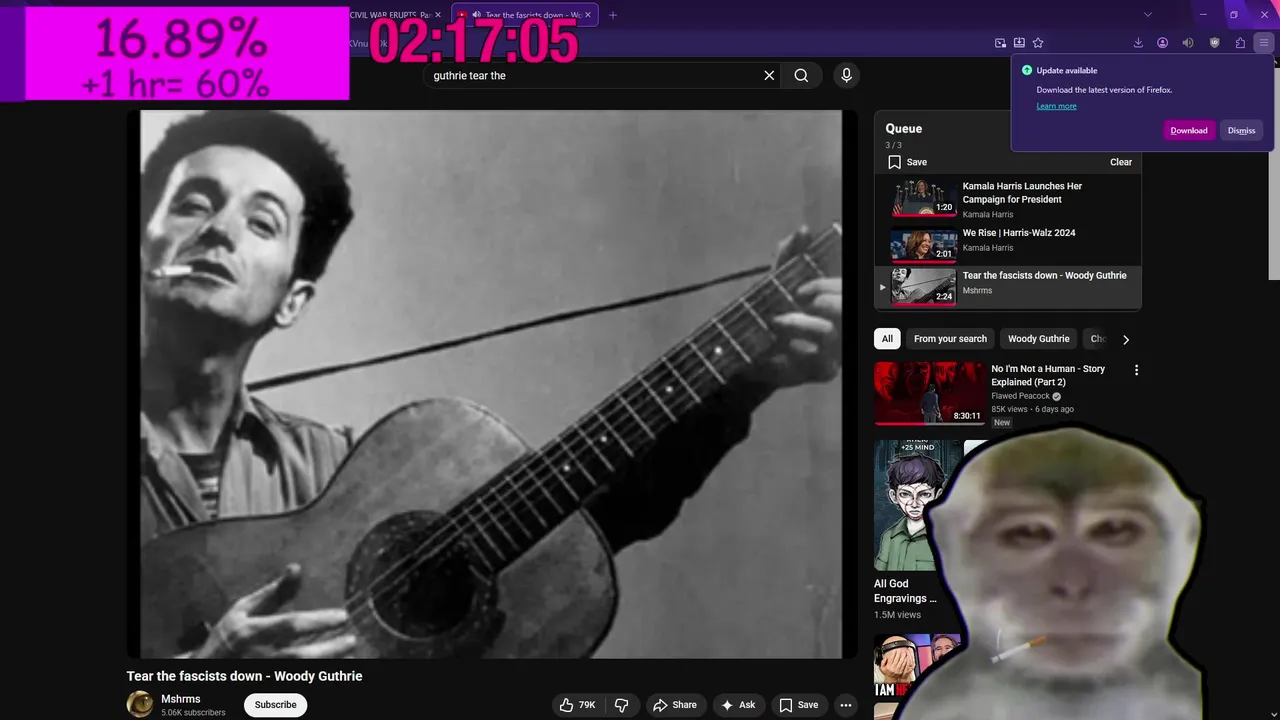Clear the YouTube search box text
The width and height of the screenshot is (1280, 720).
(769, 75)
